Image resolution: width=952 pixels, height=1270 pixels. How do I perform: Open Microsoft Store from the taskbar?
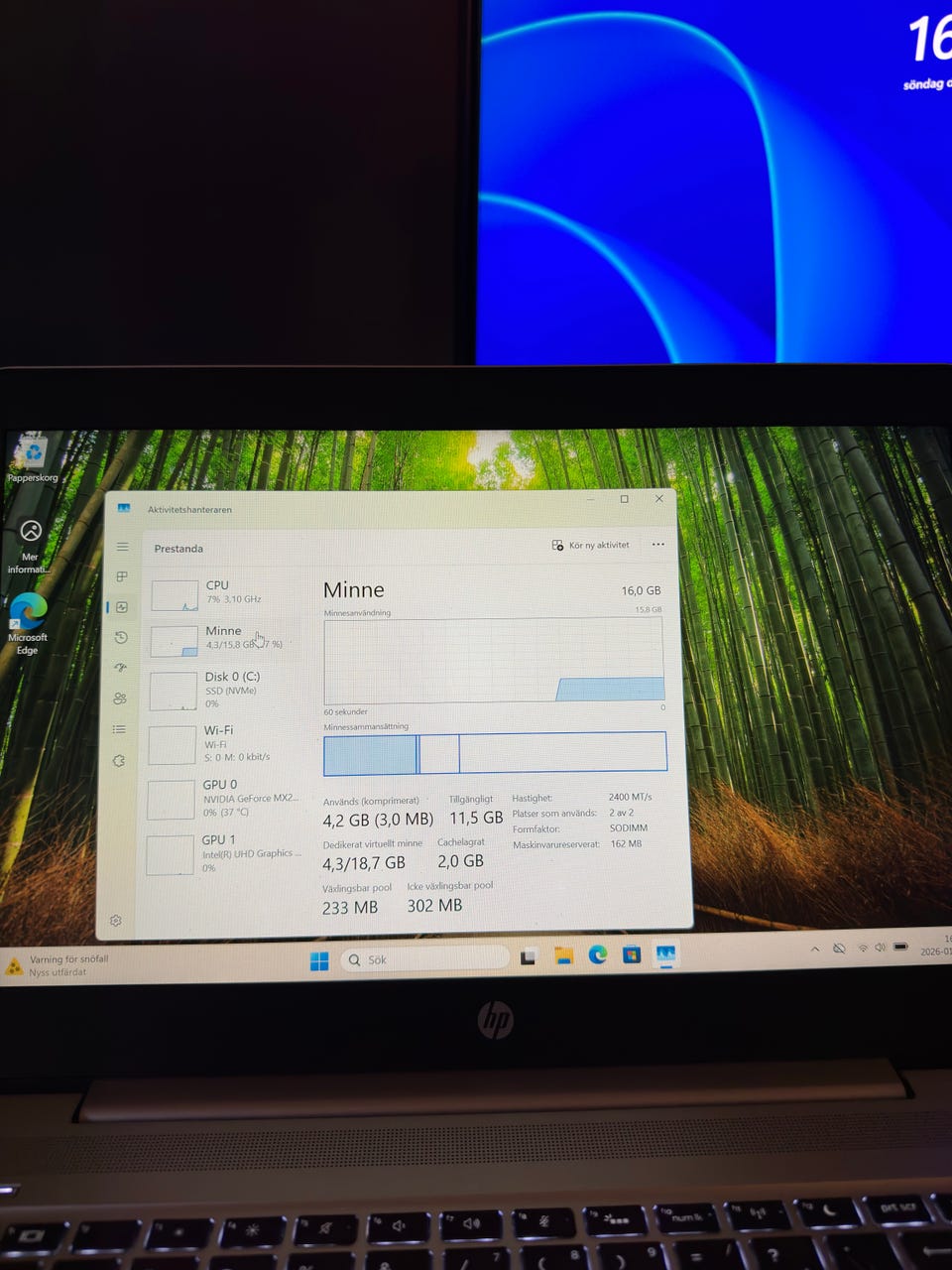click(632, 954)
